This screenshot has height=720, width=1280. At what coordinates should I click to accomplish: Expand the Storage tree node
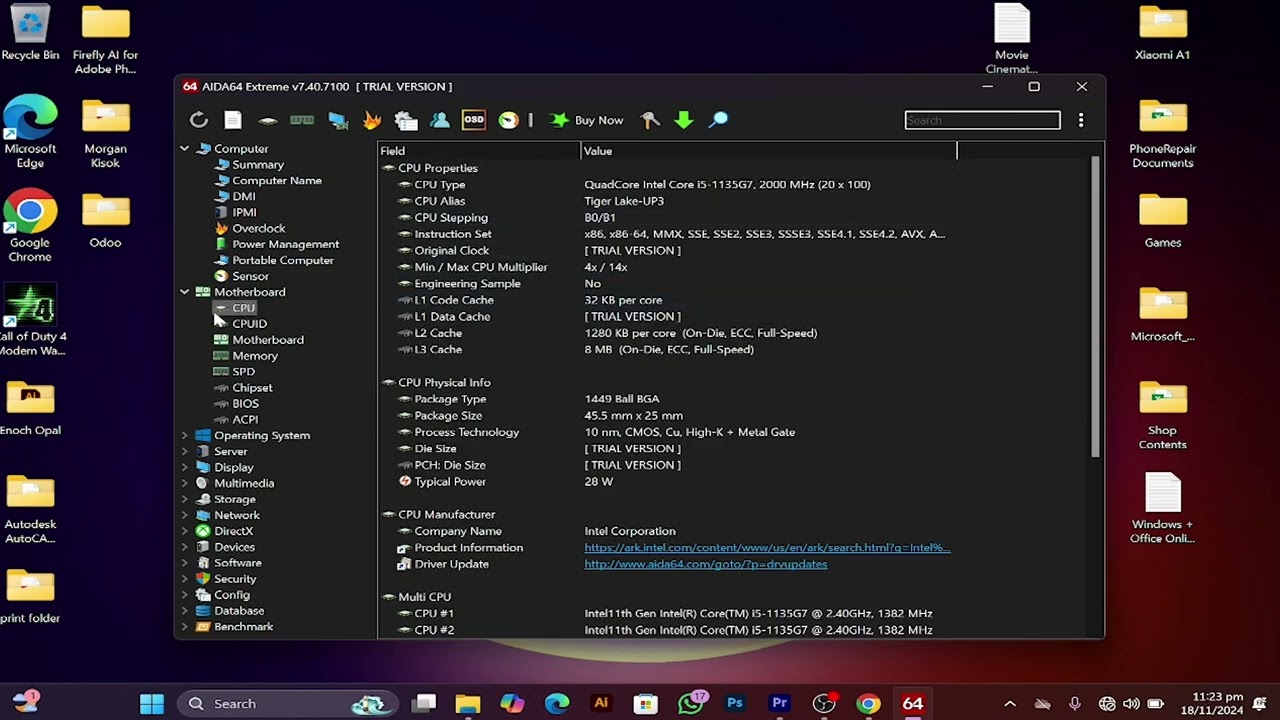coord(184,499)
